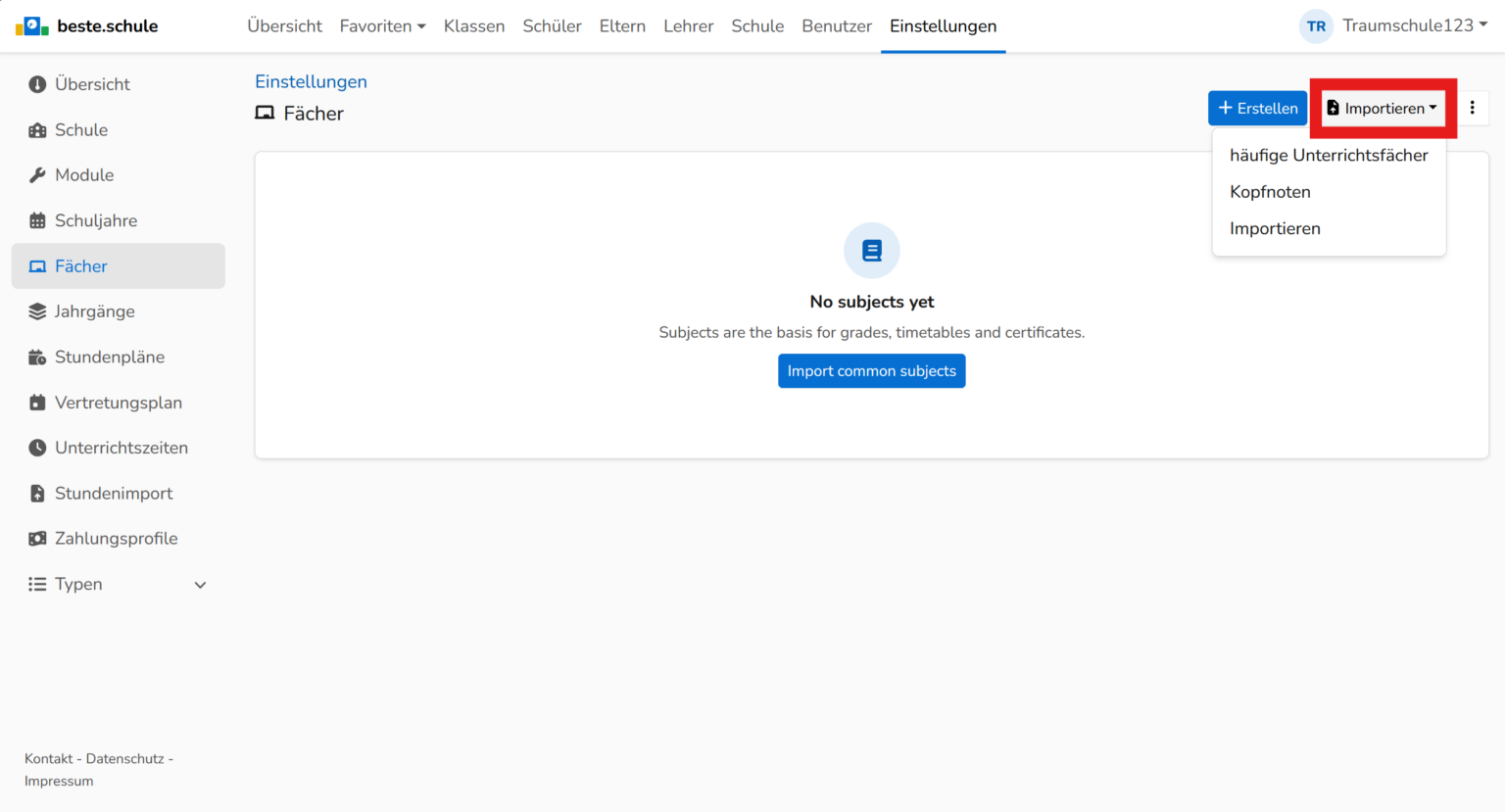Open Schuljahre label in sidebar
The height and width of the screenshot is (812, 1505).
coord(96,220)
